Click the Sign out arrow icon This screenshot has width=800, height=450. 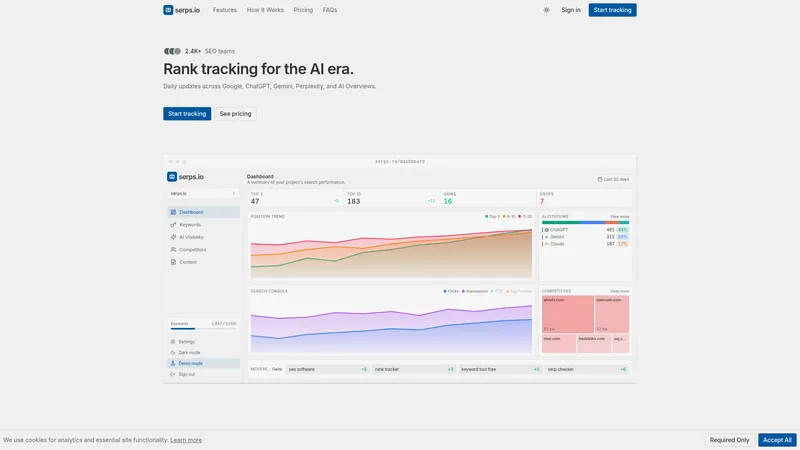pyautogui.click(x=172, y=374)
